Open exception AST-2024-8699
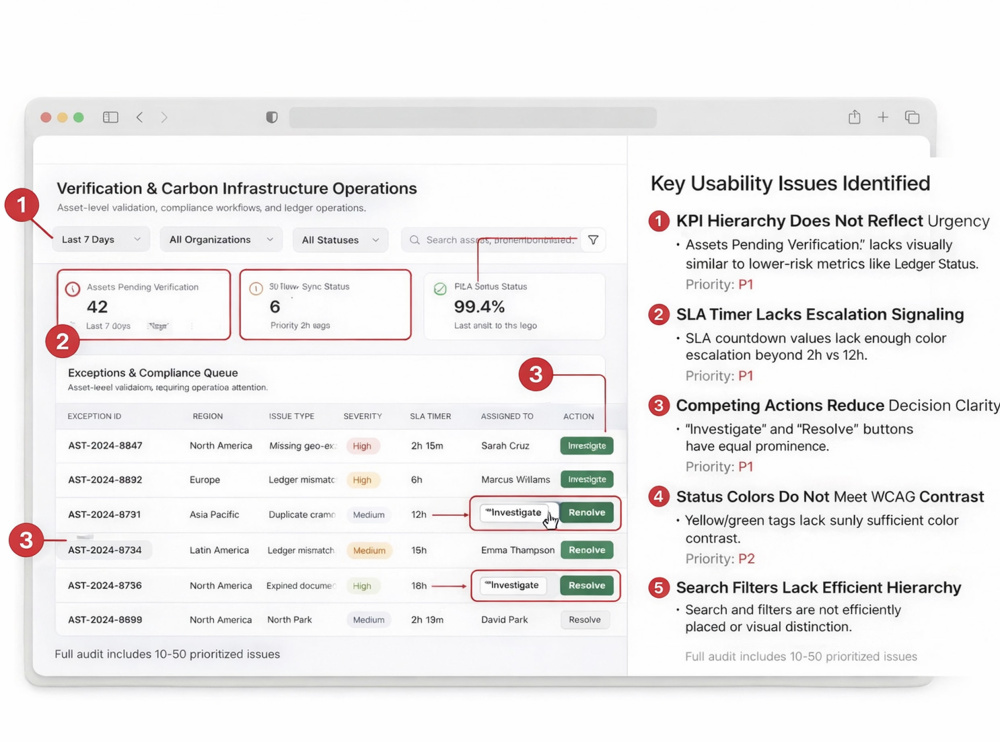The height and width of the screenshot is (750, 1000). (x=105, y=619)
